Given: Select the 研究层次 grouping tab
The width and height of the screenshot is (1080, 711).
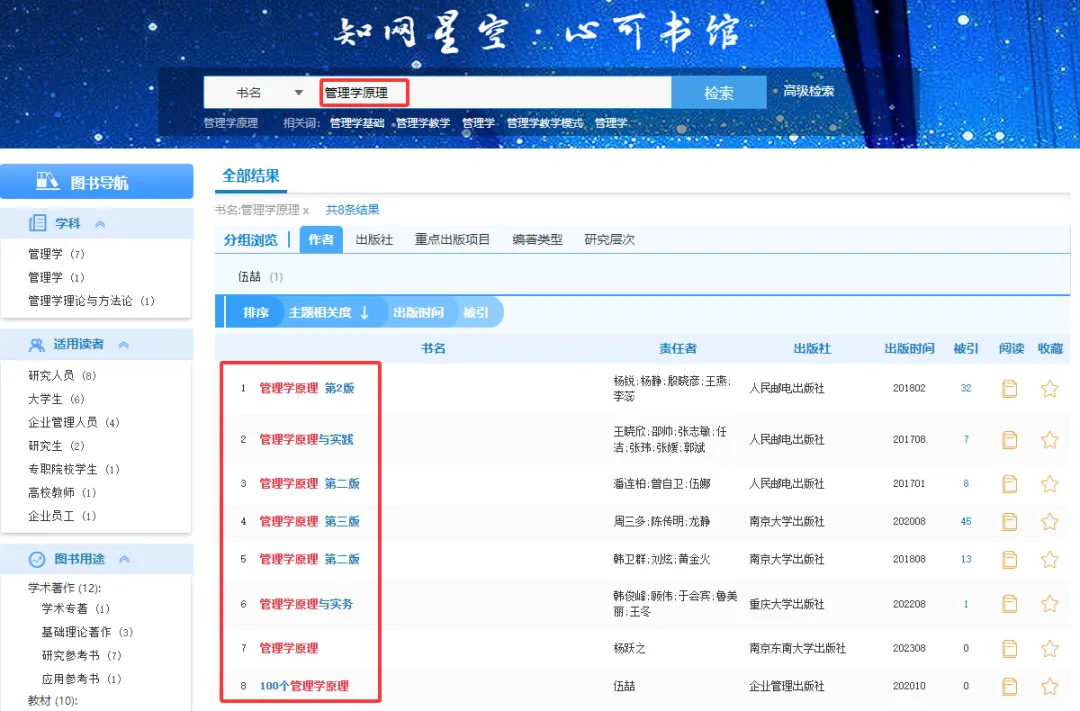Looking at the screenshot, I should [609, 240].
